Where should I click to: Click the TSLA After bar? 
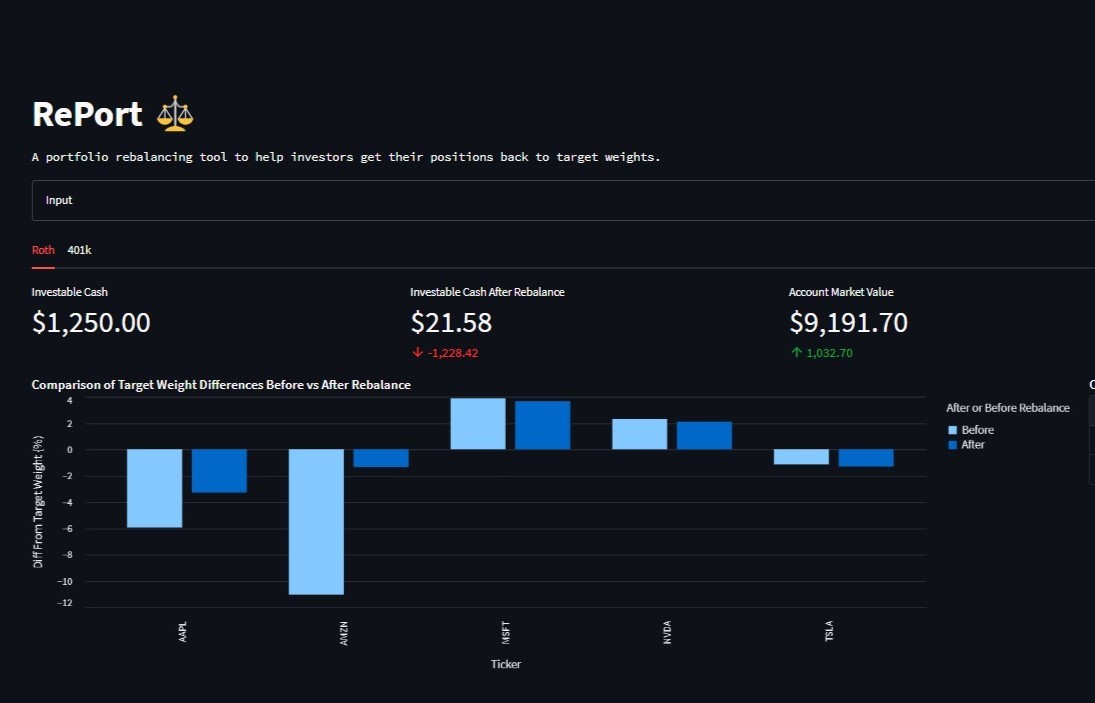coord(866,458)
